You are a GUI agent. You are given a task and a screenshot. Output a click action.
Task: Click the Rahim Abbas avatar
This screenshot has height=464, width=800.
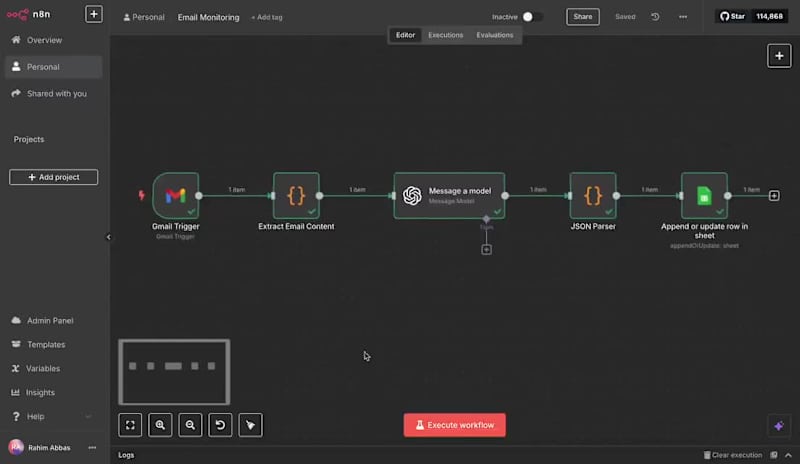point(16,447)
